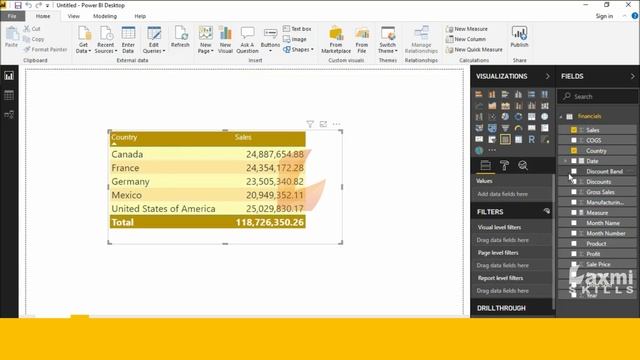
Task: Collapse the Visualizations pane chevron
Action: click(547, 76)
